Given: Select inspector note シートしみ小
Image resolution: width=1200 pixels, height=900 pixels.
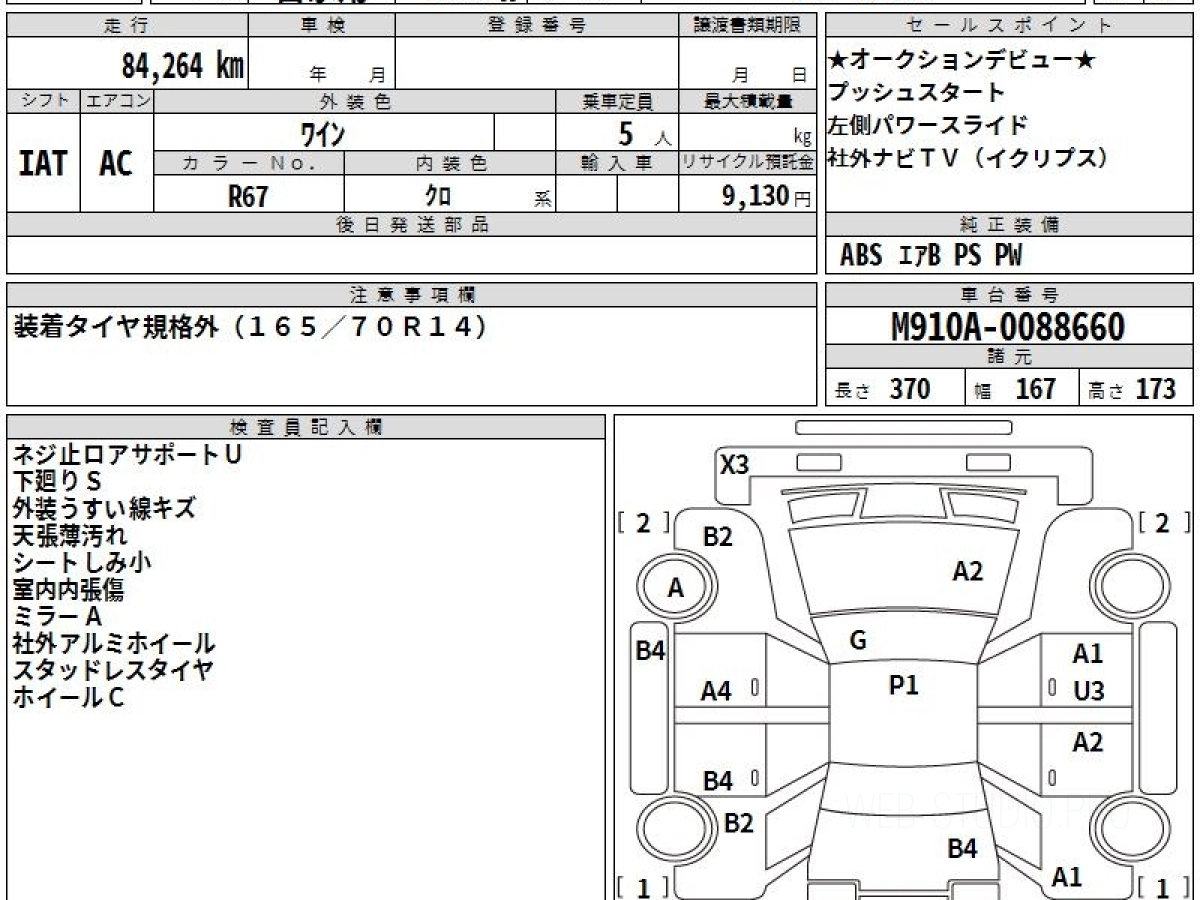Looking at the screenshot, I should [82, 562].
